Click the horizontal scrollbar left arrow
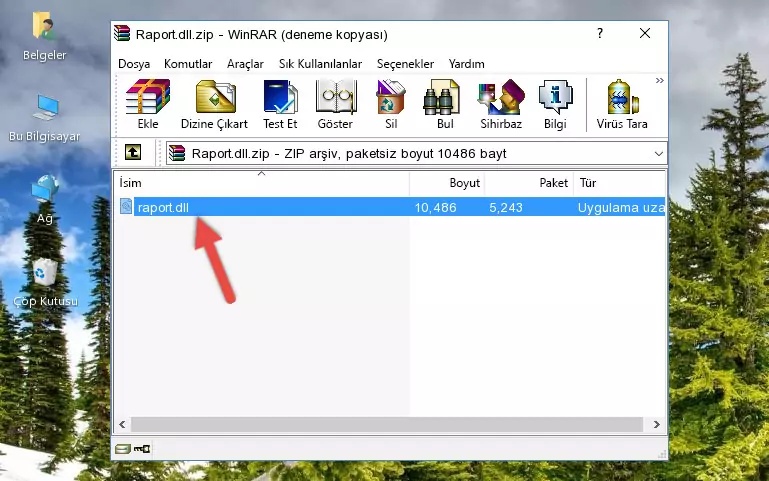 pos(122,425)
